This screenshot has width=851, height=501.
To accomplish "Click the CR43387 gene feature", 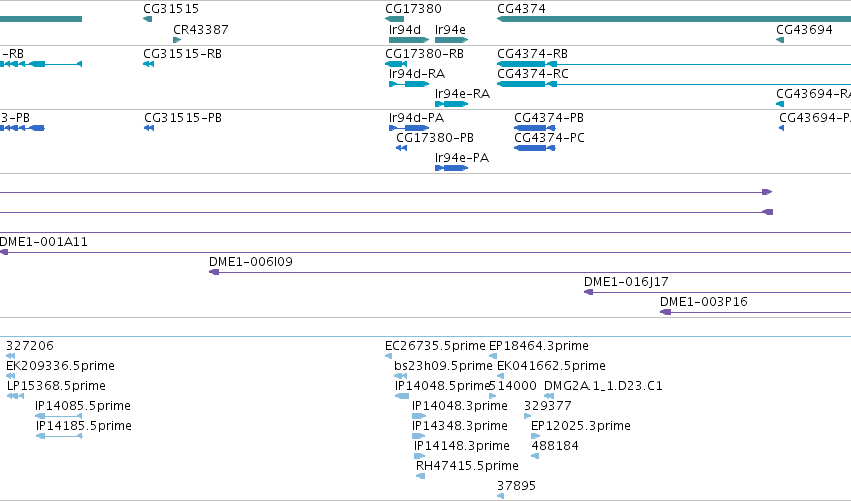I will point(177,40).
